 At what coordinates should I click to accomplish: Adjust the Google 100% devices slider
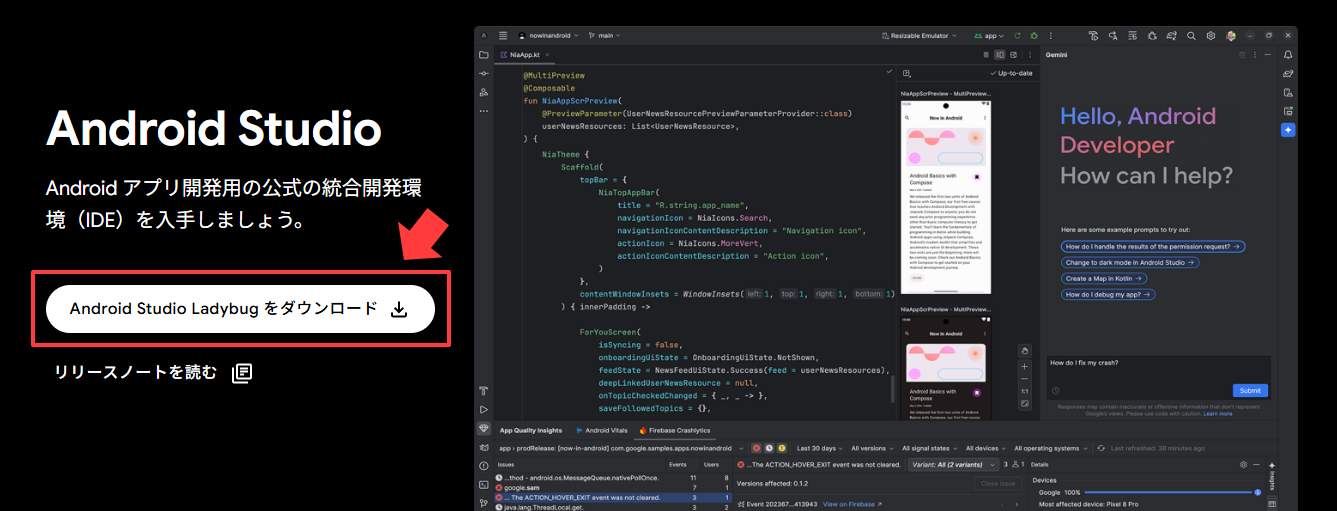pos(1173,492)
